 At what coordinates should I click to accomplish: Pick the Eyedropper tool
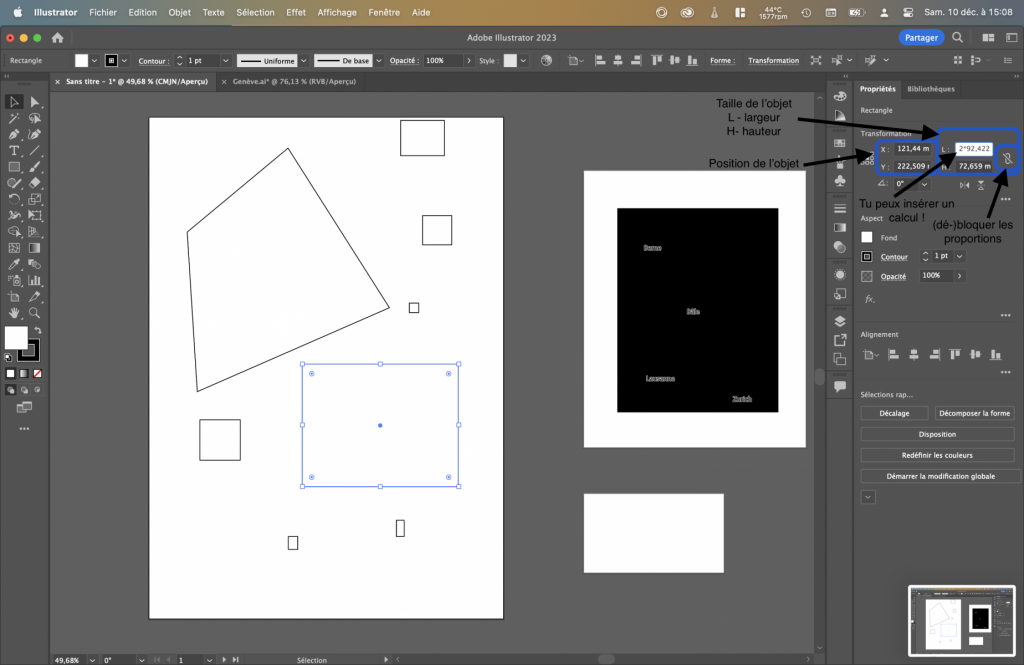(x=14, y=264)
